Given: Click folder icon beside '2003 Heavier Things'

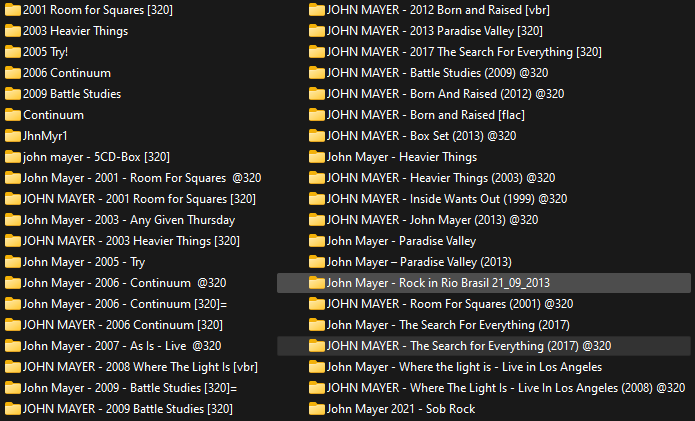Looking at the screenshot, I should point(12,31).
